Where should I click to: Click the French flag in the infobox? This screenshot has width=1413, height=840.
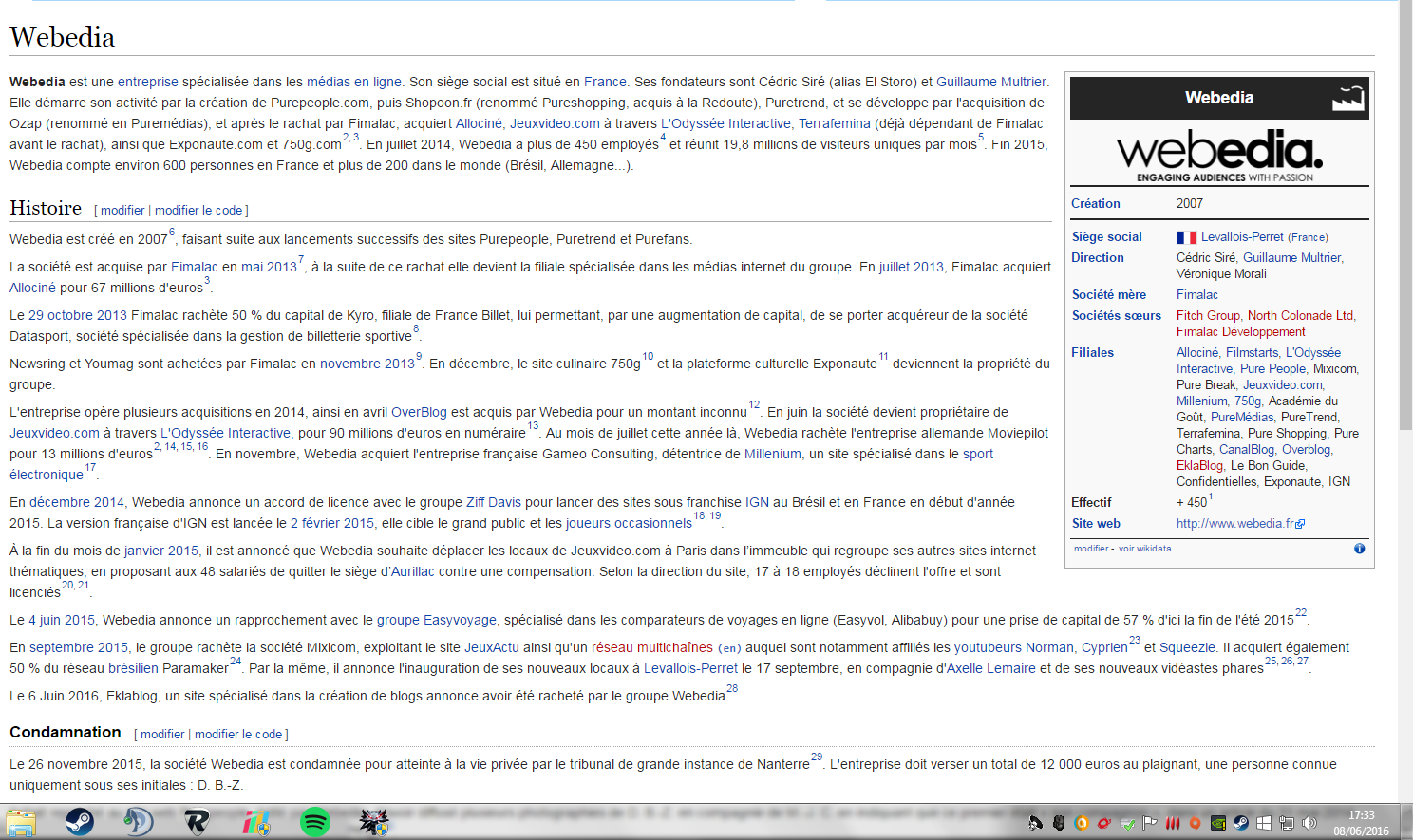coord(1186,237)
